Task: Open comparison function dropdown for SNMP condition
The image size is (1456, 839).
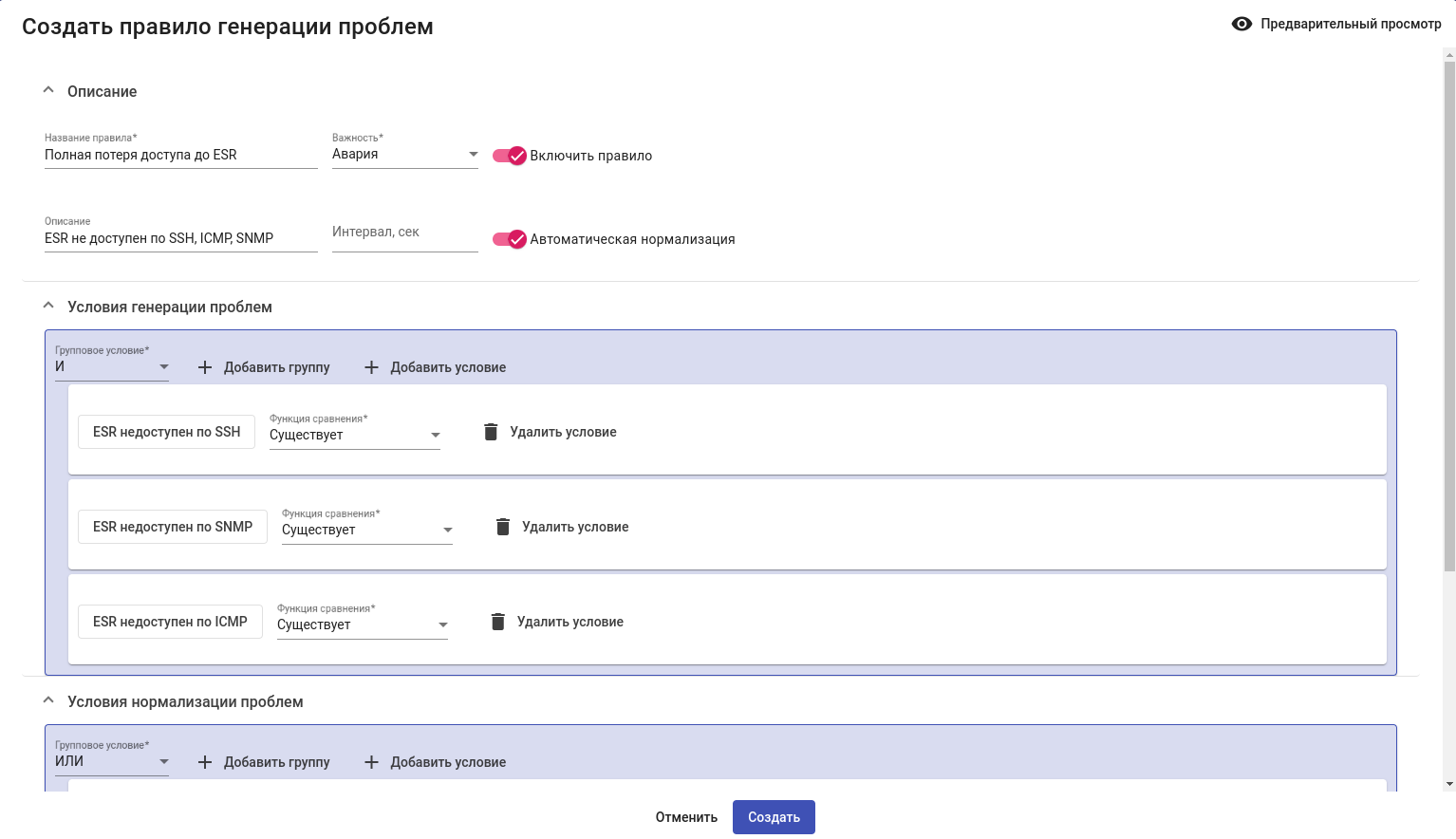Action: click(x=366, y=530)
